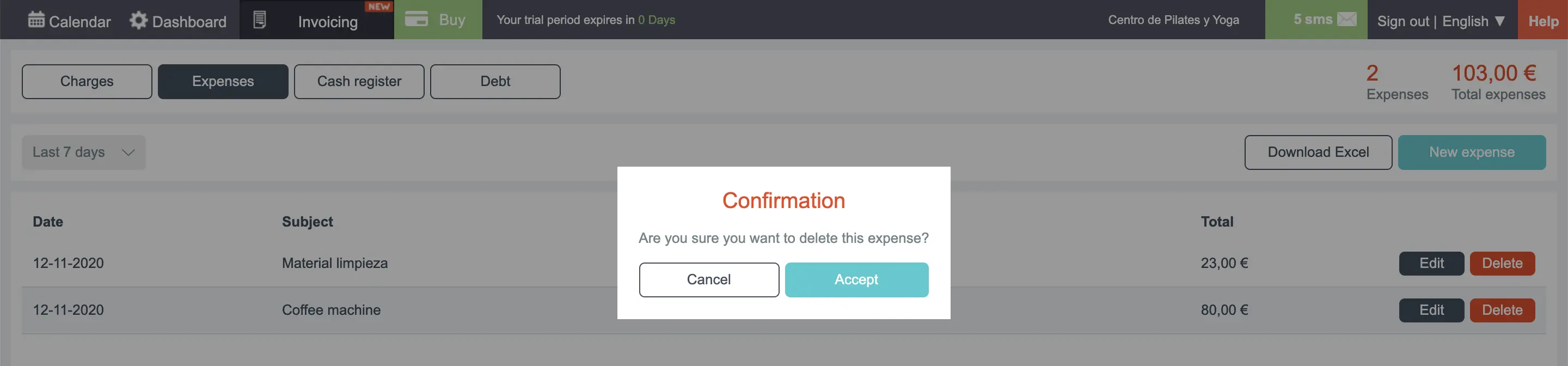Click Download Excel button

[1319, 152]
